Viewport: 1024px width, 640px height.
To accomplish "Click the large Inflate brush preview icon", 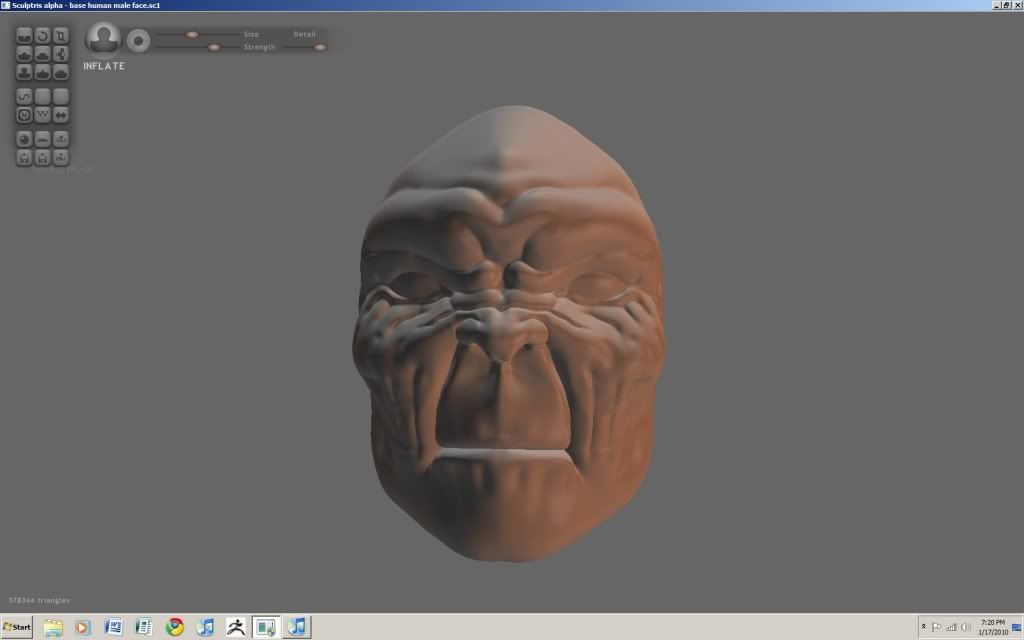I will 103,39.
